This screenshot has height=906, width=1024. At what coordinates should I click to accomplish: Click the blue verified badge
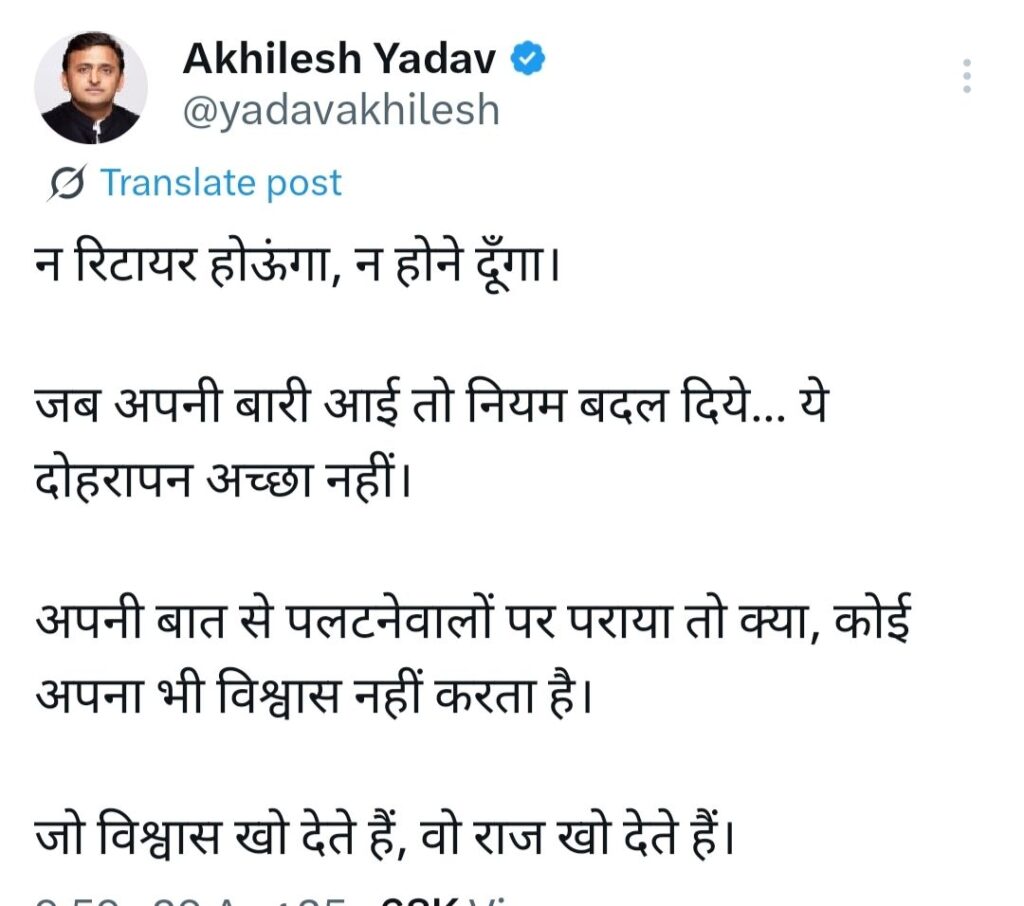click(x=528, y=61)
